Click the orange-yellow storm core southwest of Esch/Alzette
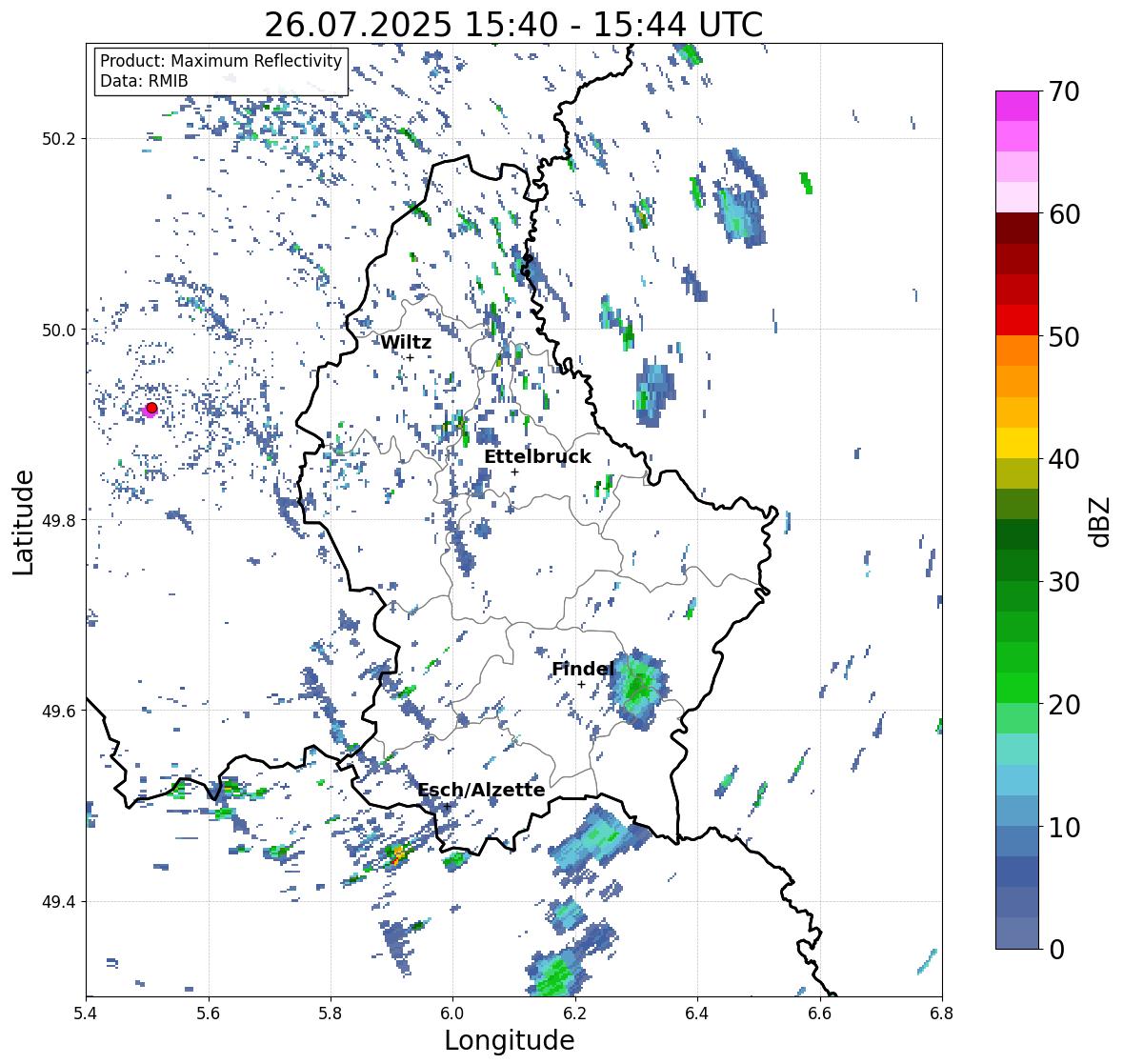Screen dimensions: 1123x1064 pyautogui.click(x=397, y=853)
